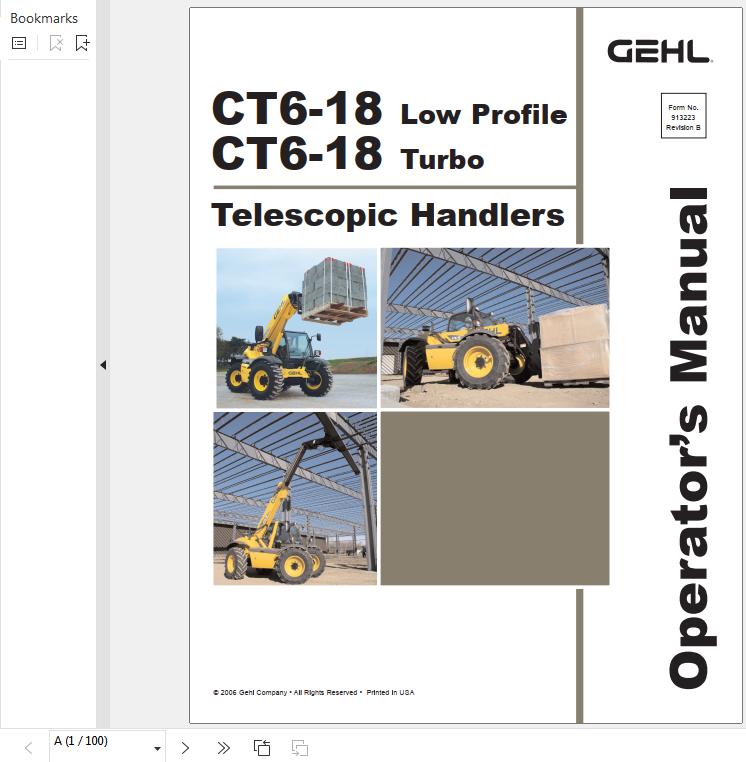Click the rotate/previous view icon in bottom toolbar

[x=262, y=748]
